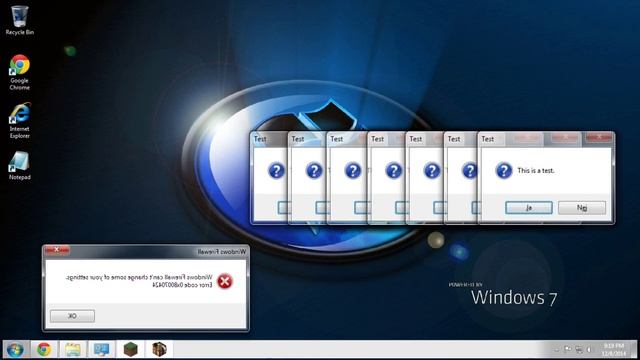Click the bookshelf block taskbar icon
Image resolution: width=640 pixels, height=360 pixels.
(159, 350)
